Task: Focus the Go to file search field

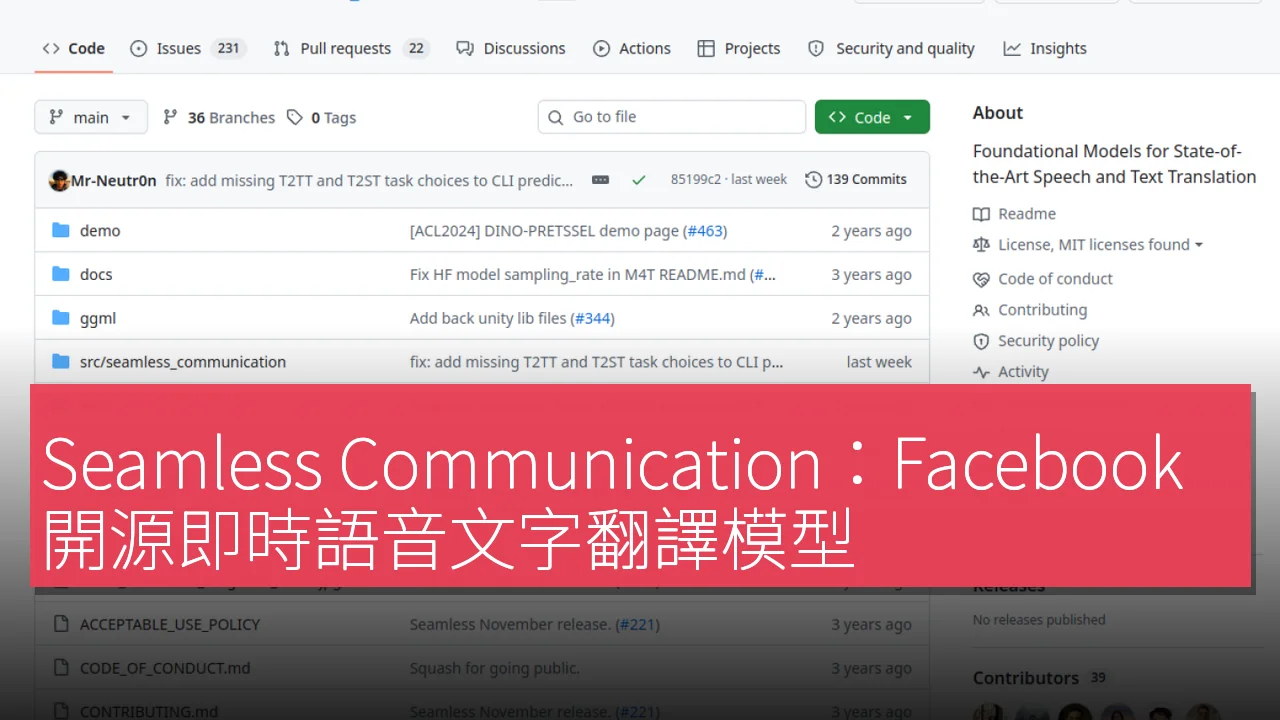Action: (x=672, y=117)
